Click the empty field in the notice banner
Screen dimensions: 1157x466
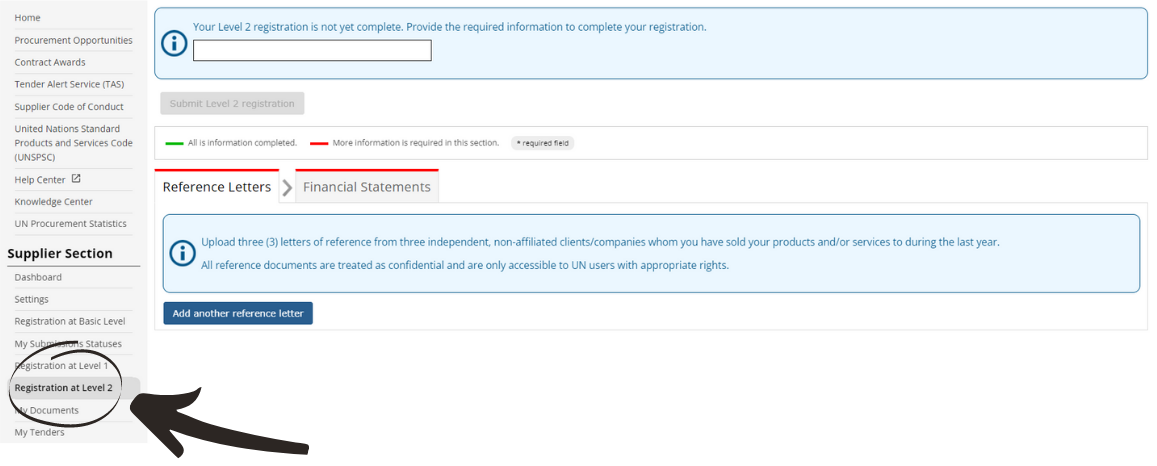point(312,50)
